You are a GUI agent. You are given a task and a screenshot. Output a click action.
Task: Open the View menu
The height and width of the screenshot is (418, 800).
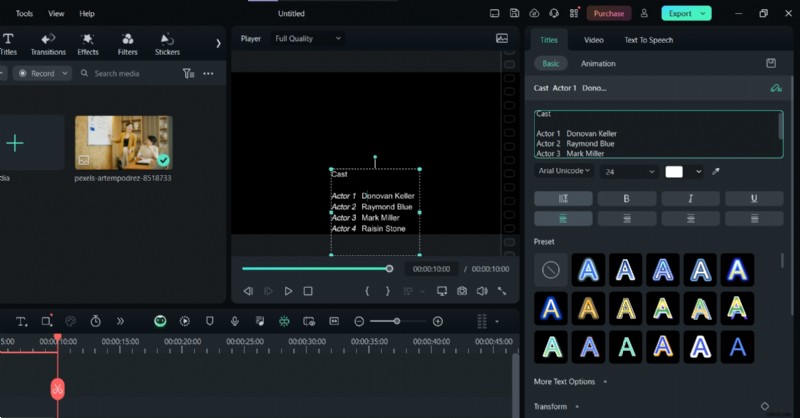pos(56,14)
